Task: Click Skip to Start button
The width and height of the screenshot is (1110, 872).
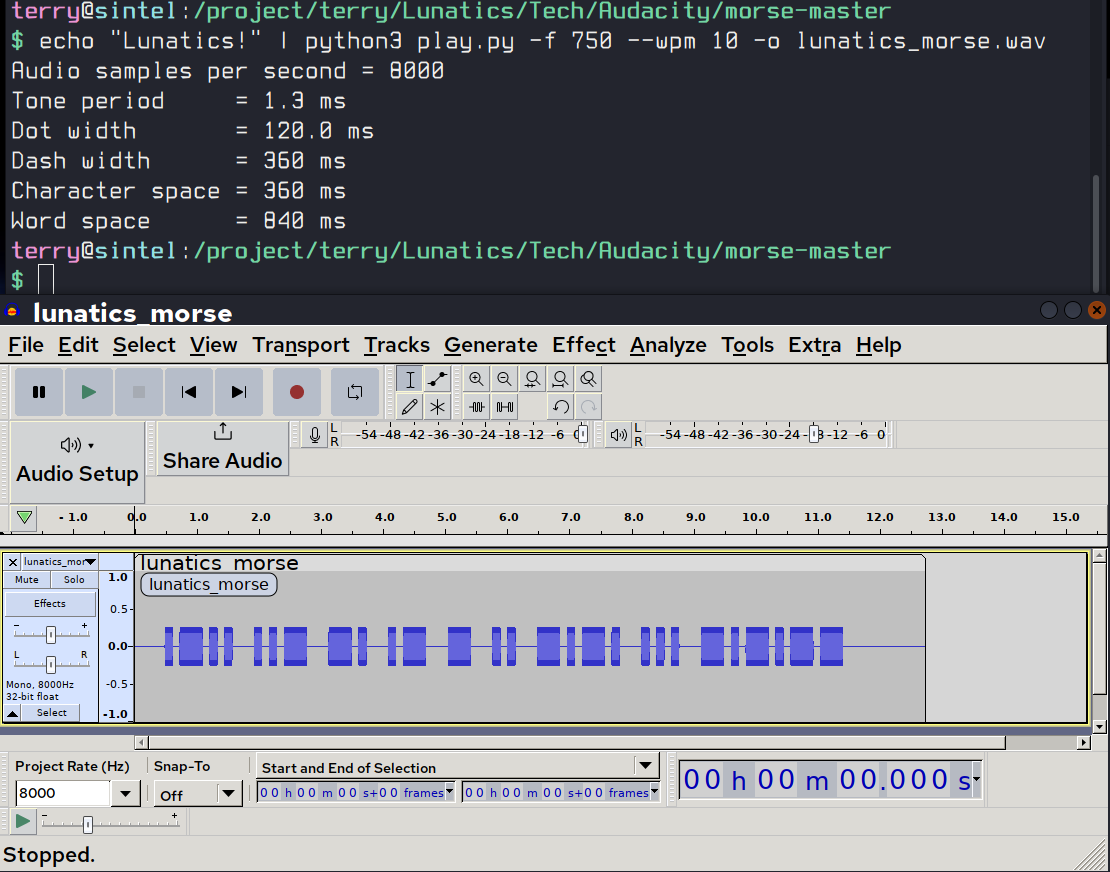Action: coord(189,392)
